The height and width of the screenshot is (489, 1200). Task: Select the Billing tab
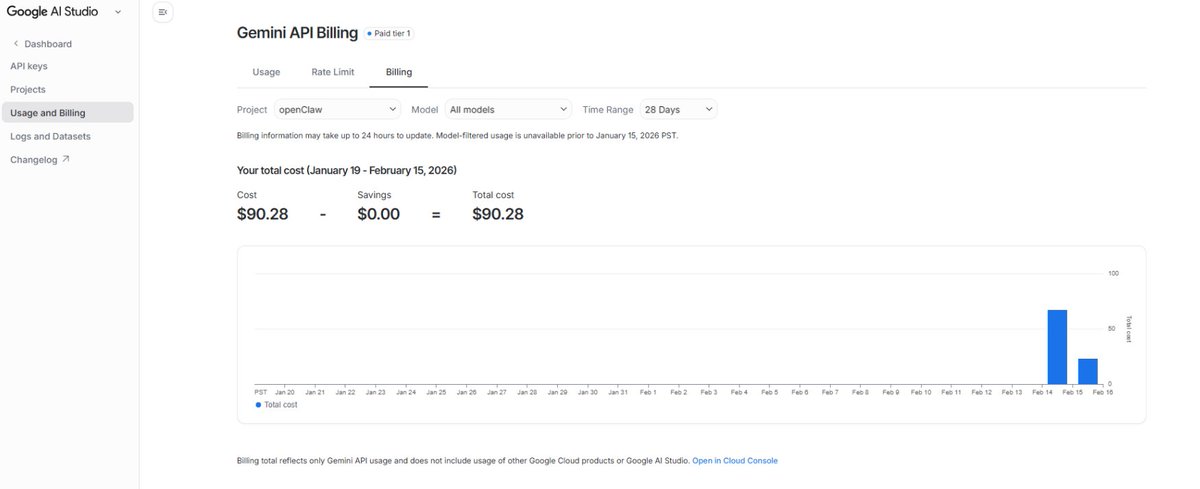pos(399,72)
